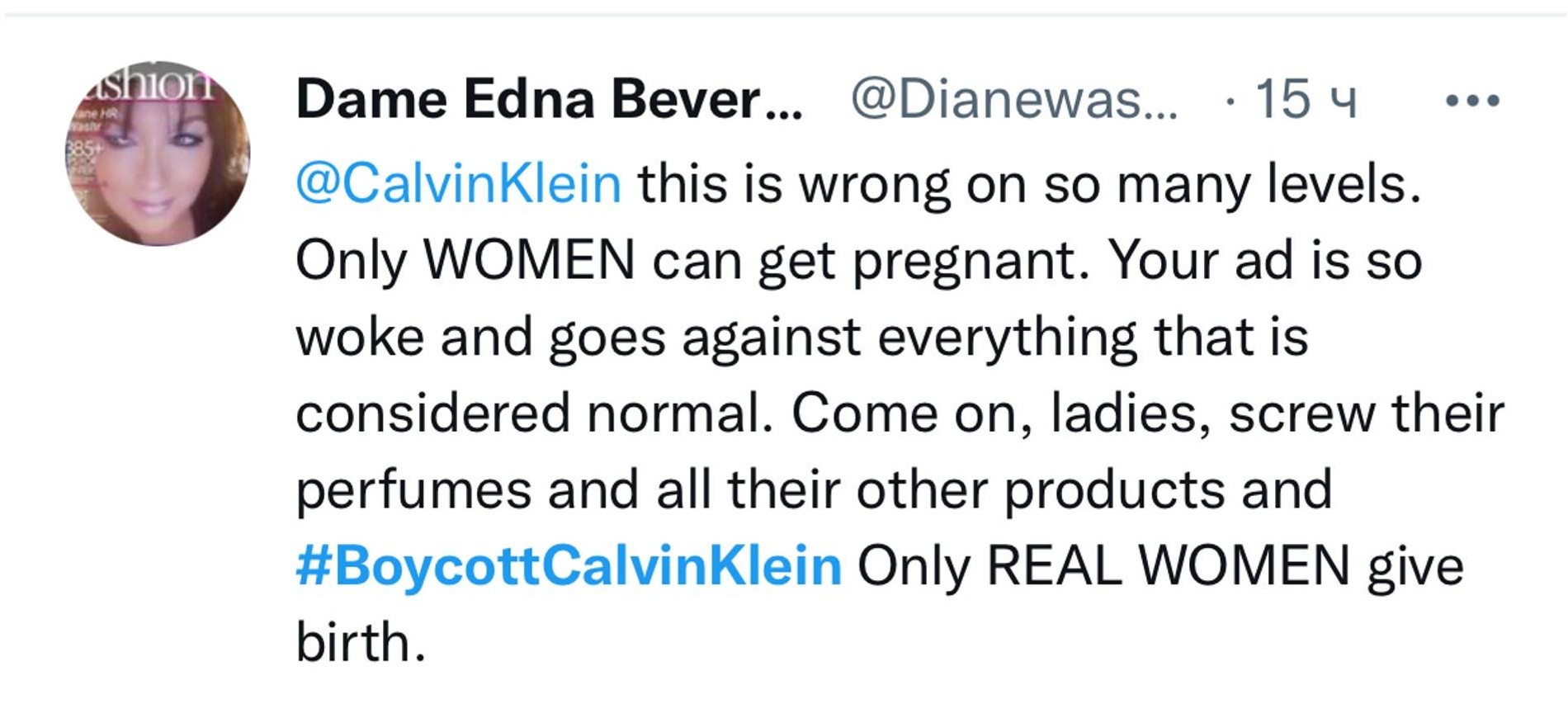Screen dimensions: 1568x704
Task: Click 'this is wrong on so many levels'
Action: coord(1028,183)
